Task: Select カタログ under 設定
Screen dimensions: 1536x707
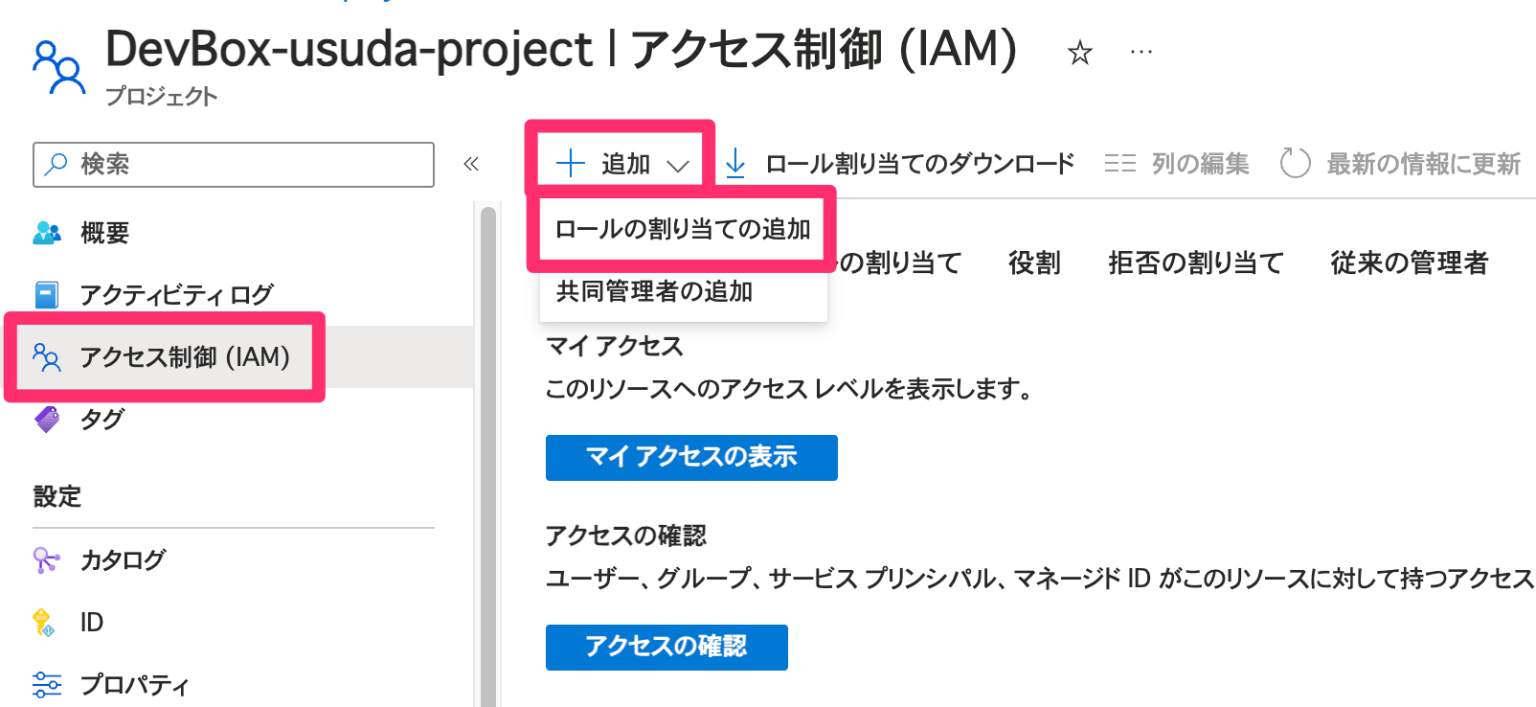Action: coord(122,560)
